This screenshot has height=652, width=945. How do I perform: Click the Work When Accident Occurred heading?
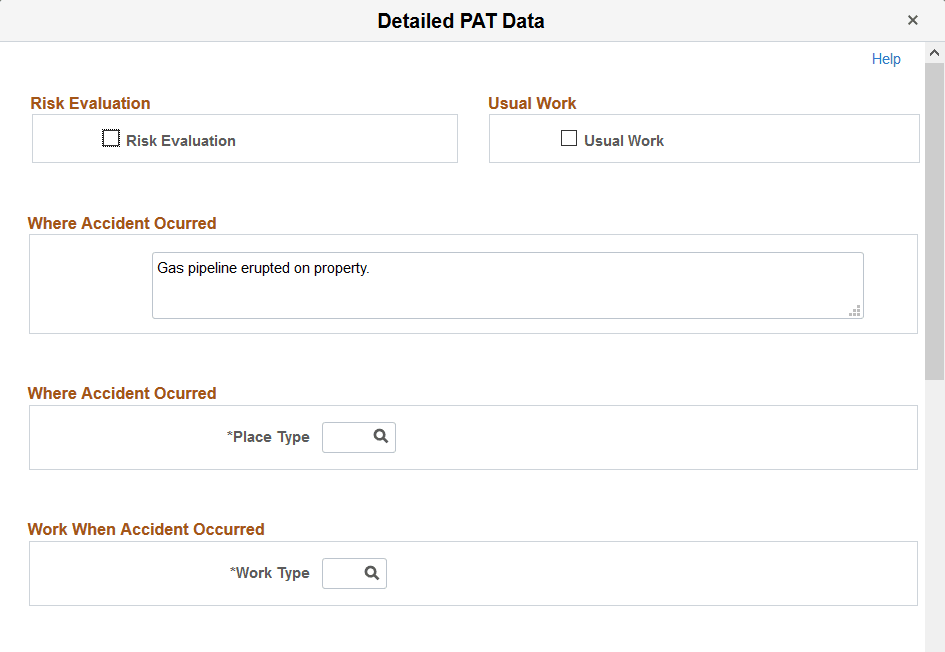pos(146,529)
